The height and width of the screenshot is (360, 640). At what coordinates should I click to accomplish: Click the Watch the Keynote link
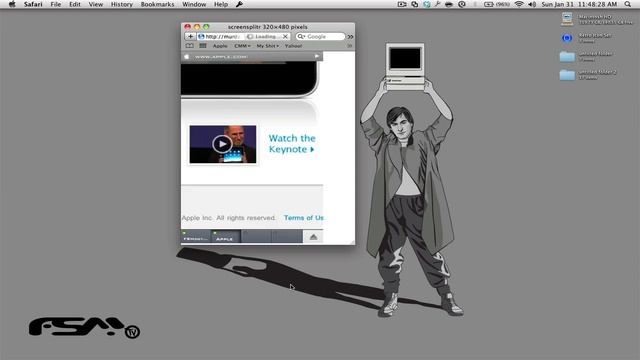291,144
